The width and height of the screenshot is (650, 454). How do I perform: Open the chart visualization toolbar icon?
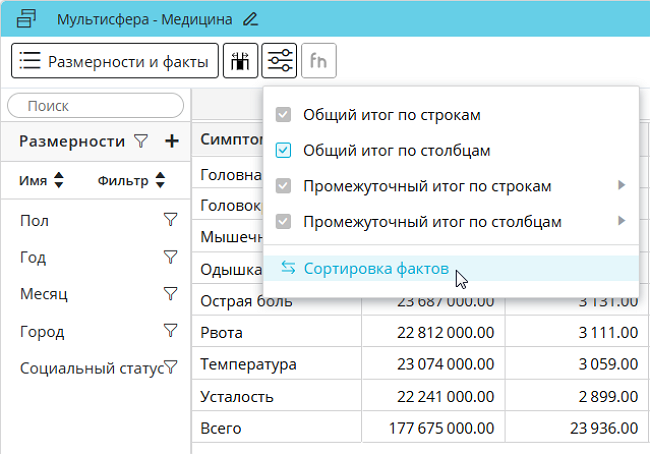240,61
